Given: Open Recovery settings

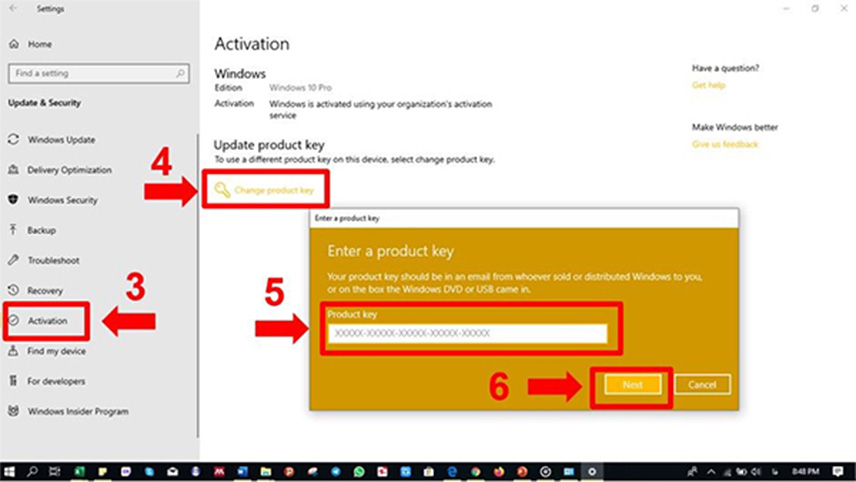Looking at the screenshot, I should pos(45,290).
